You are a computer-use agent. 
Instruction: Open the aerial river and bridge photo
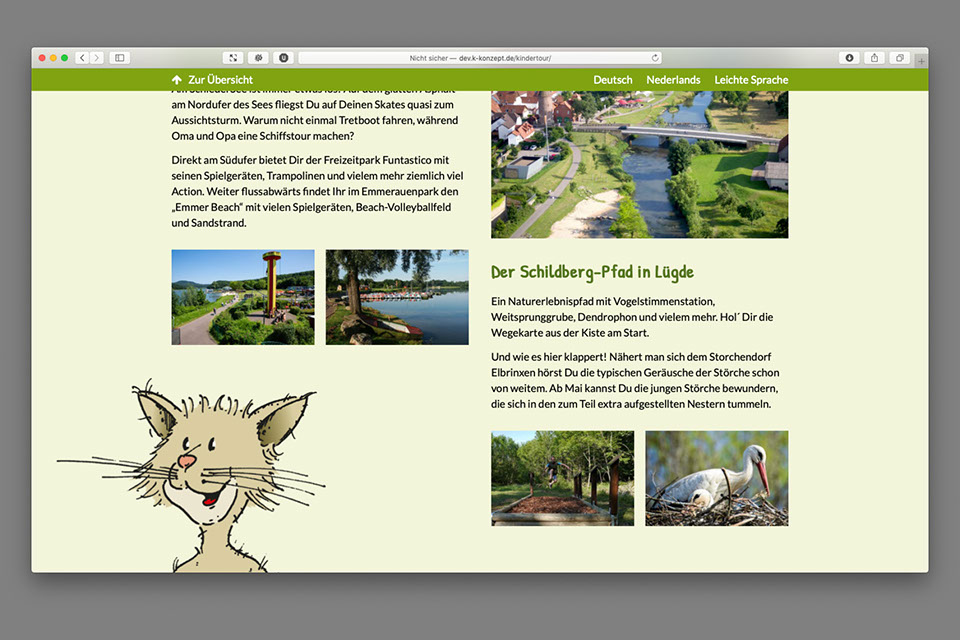click(639, 164)
